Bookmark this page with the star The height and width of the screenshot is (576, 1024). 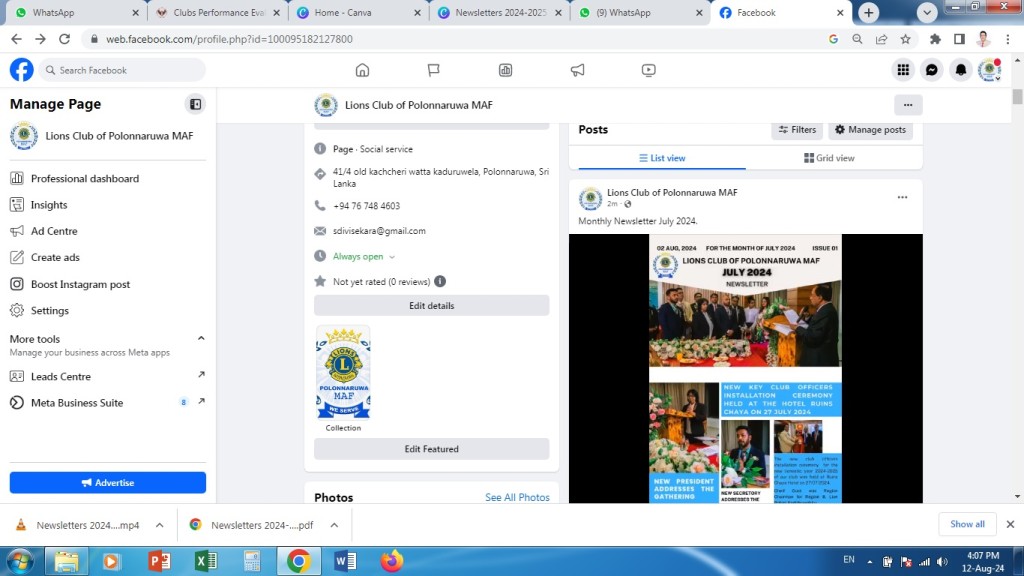pos(905,39)
